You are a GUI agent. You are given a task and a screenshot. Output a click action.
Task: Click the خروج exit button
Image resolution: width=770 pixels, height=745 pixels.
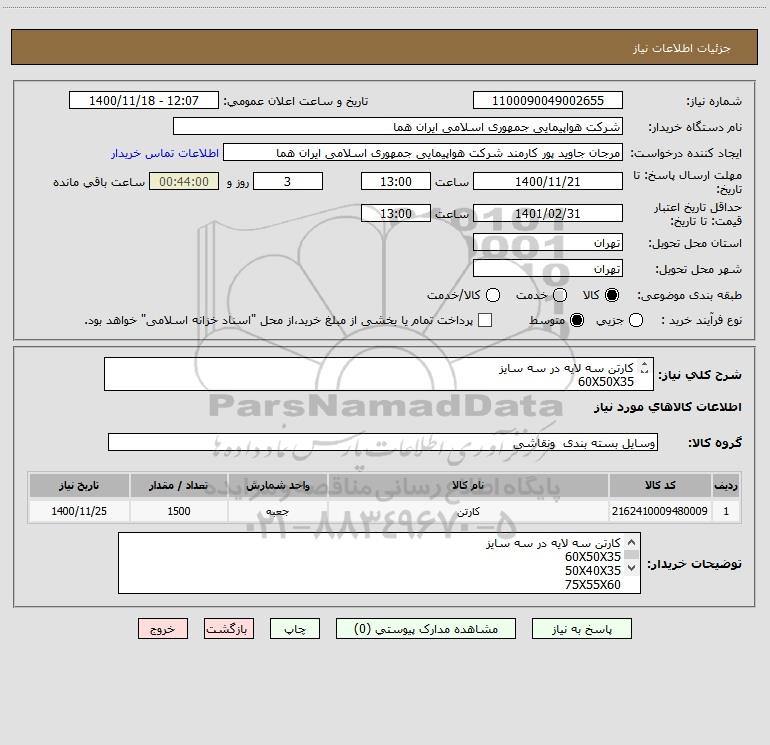tap(163, 629)
